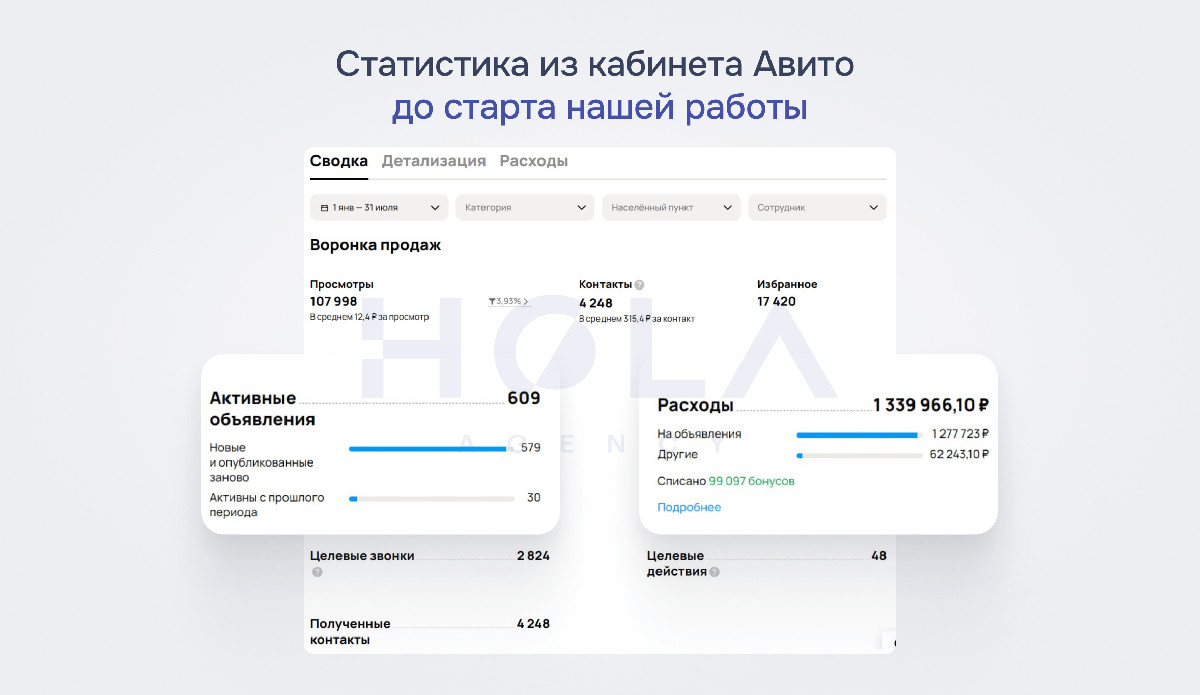The height and width of the screenshot is (695, 1200).
Task: Click the На объявления expense bar
Action: pyautogui.click(x=860, y=435)
